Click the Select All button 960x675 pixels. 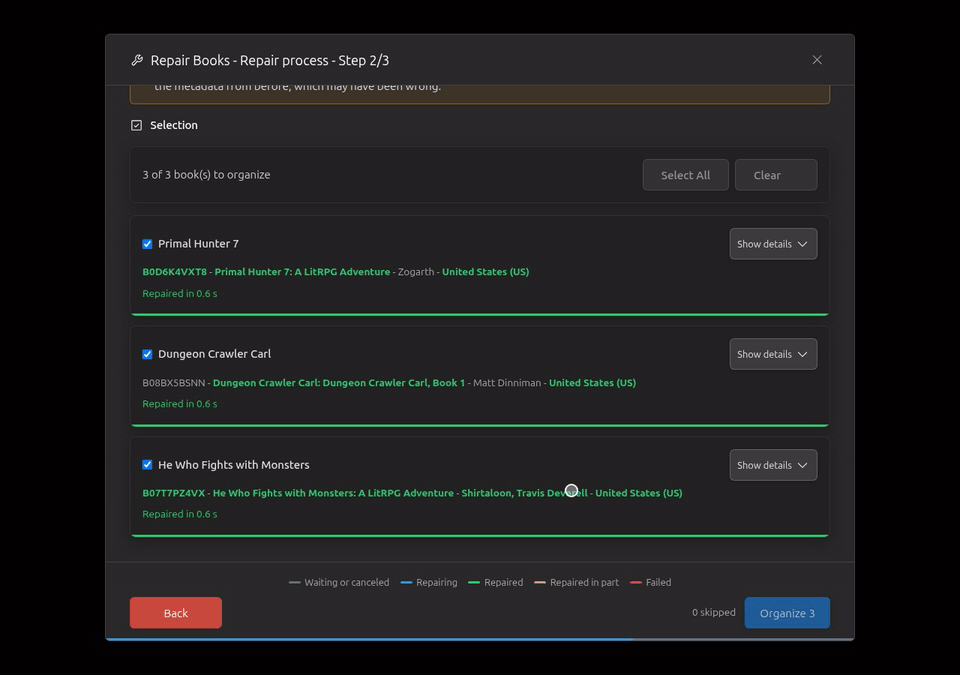click(x=685, y=175)
